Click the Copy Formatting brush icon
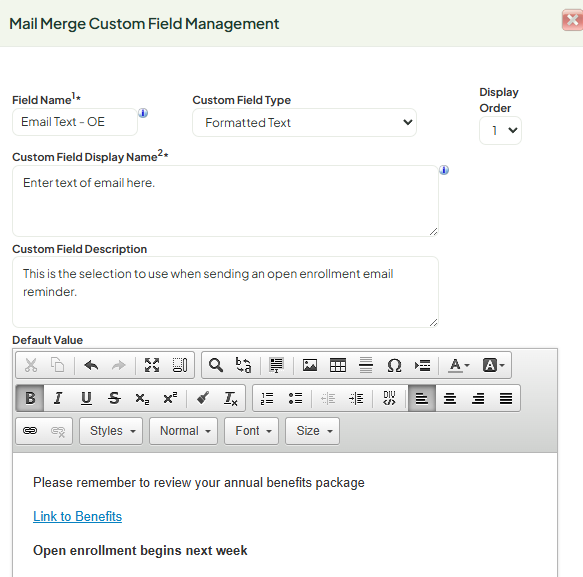583x577 pixels. pyautogui.click(x=203, y=398)
